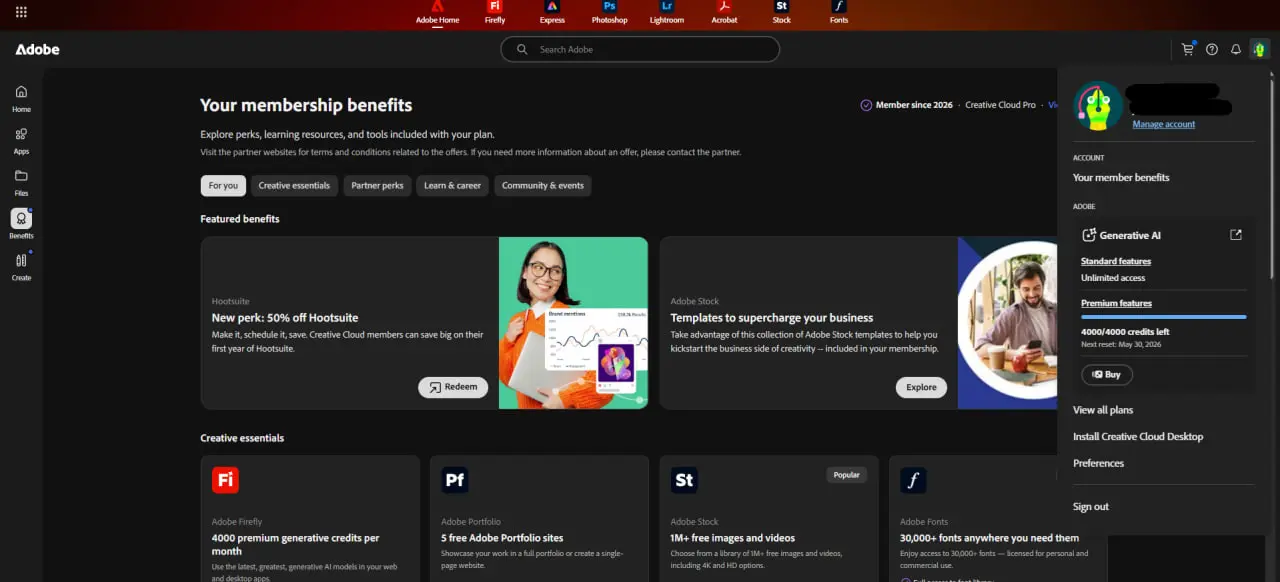Open Adobe Fonts from top bar
Screen dimensions: 1280x582
click(839, 13)
